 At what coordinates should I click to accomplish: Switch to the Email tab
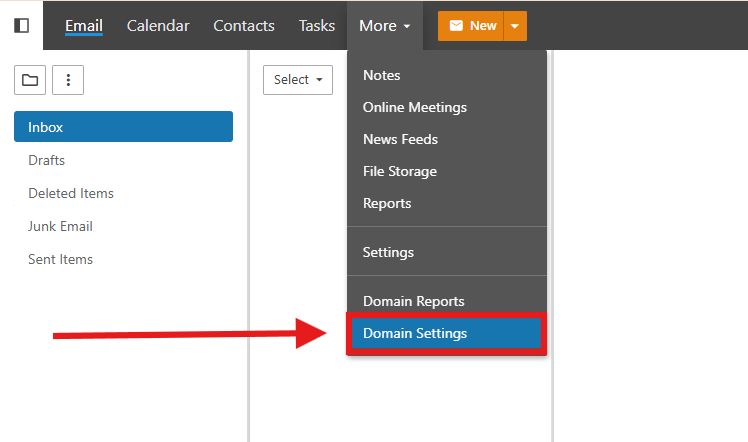84,26
